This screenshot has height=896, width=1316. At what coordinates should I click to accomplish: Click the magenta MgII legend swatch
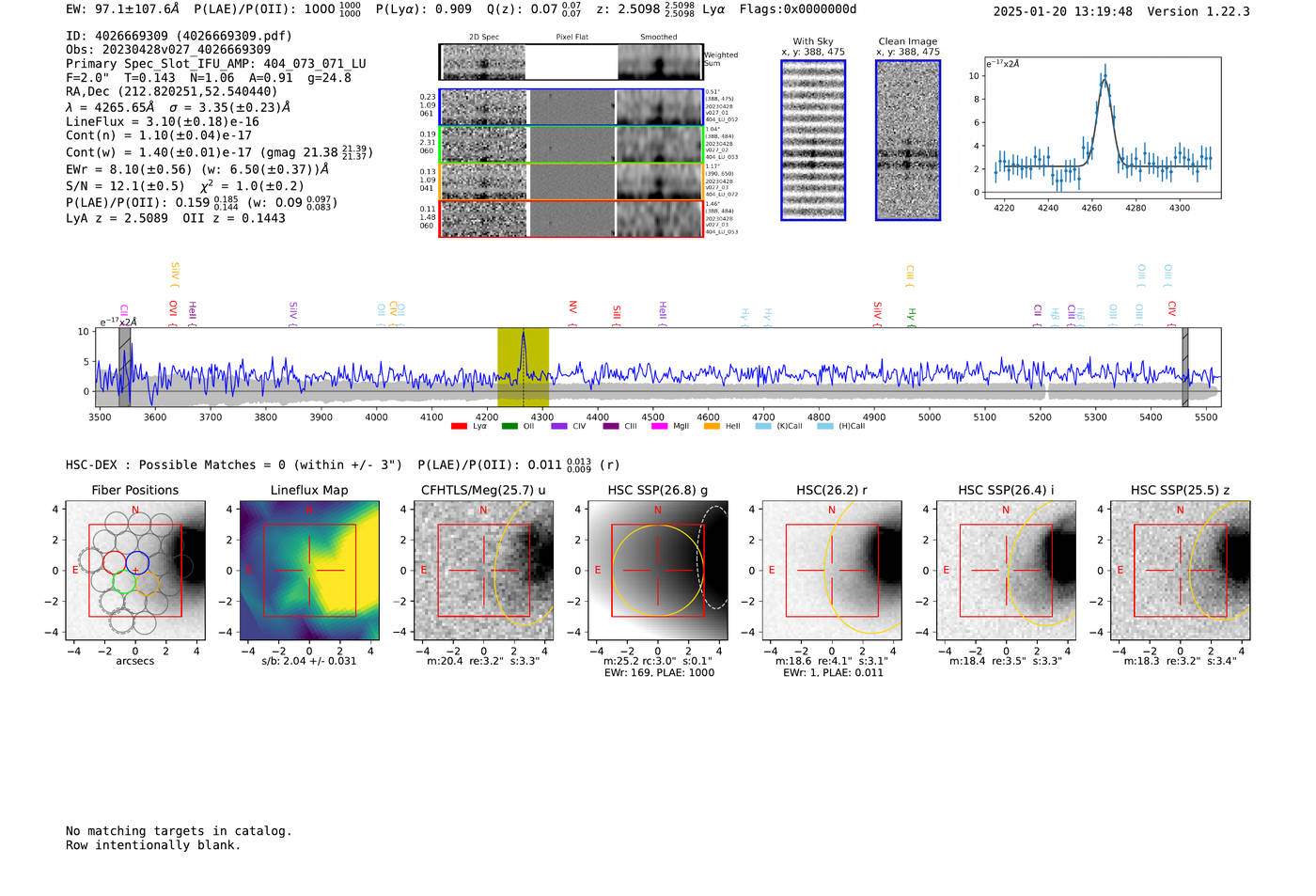coord(660,427)
